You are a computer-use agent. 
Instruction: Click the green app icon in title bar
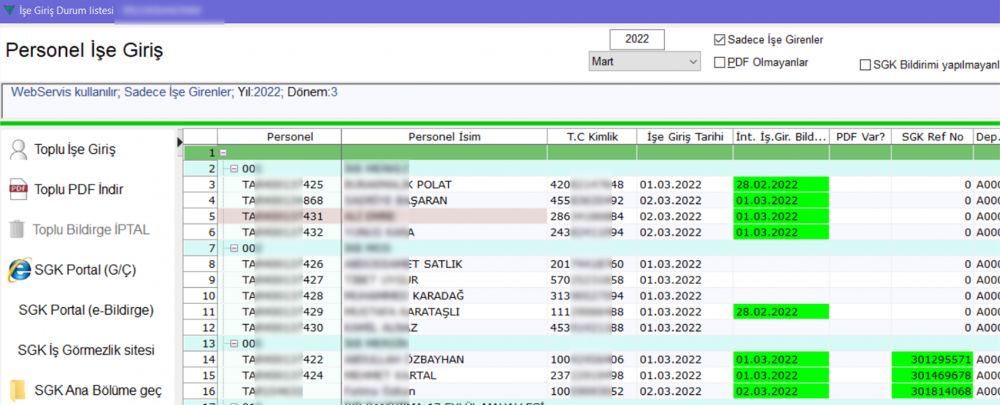[9, 11]
